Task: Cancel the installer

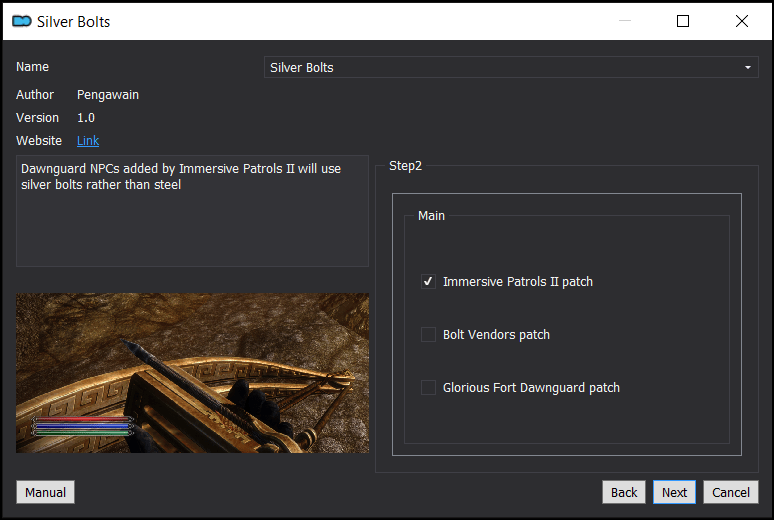Action: (x=731, y=492)
